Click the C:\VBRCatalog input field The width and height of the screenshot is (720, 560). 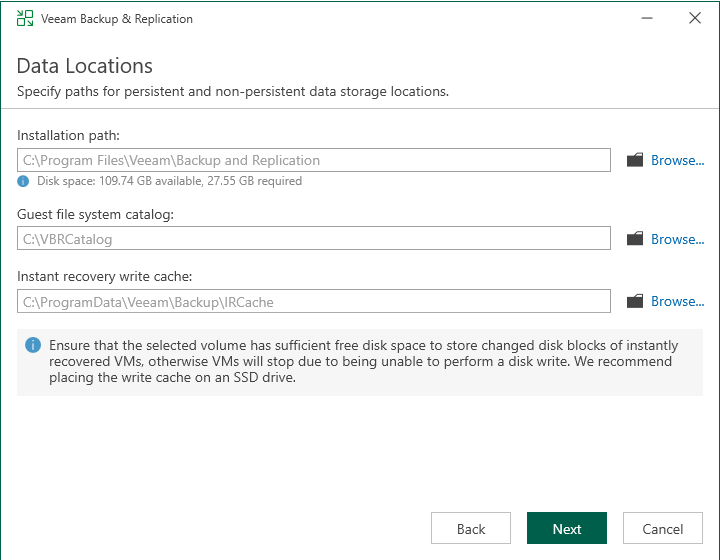(x=313, y=239)
